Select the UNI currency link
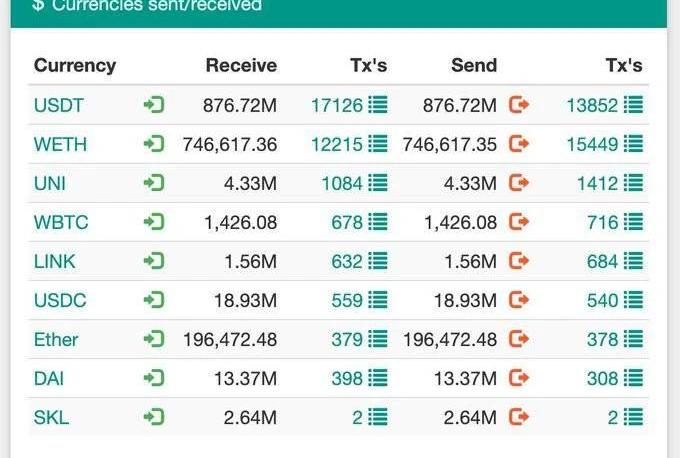The height and width of the screenshot is (458, 680). [x=49, y=183]
